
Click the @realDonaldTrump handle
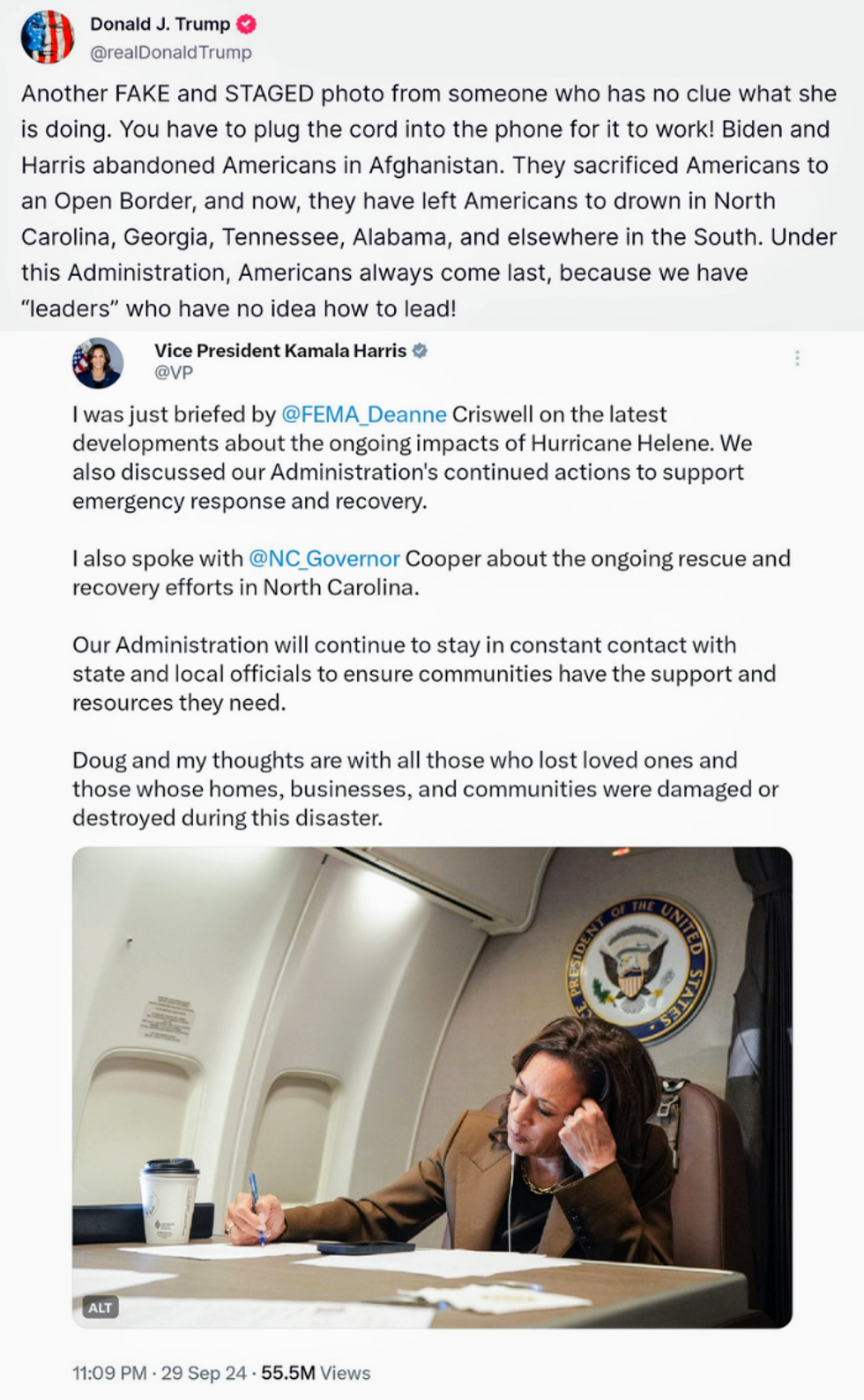[x=170, y=53]
